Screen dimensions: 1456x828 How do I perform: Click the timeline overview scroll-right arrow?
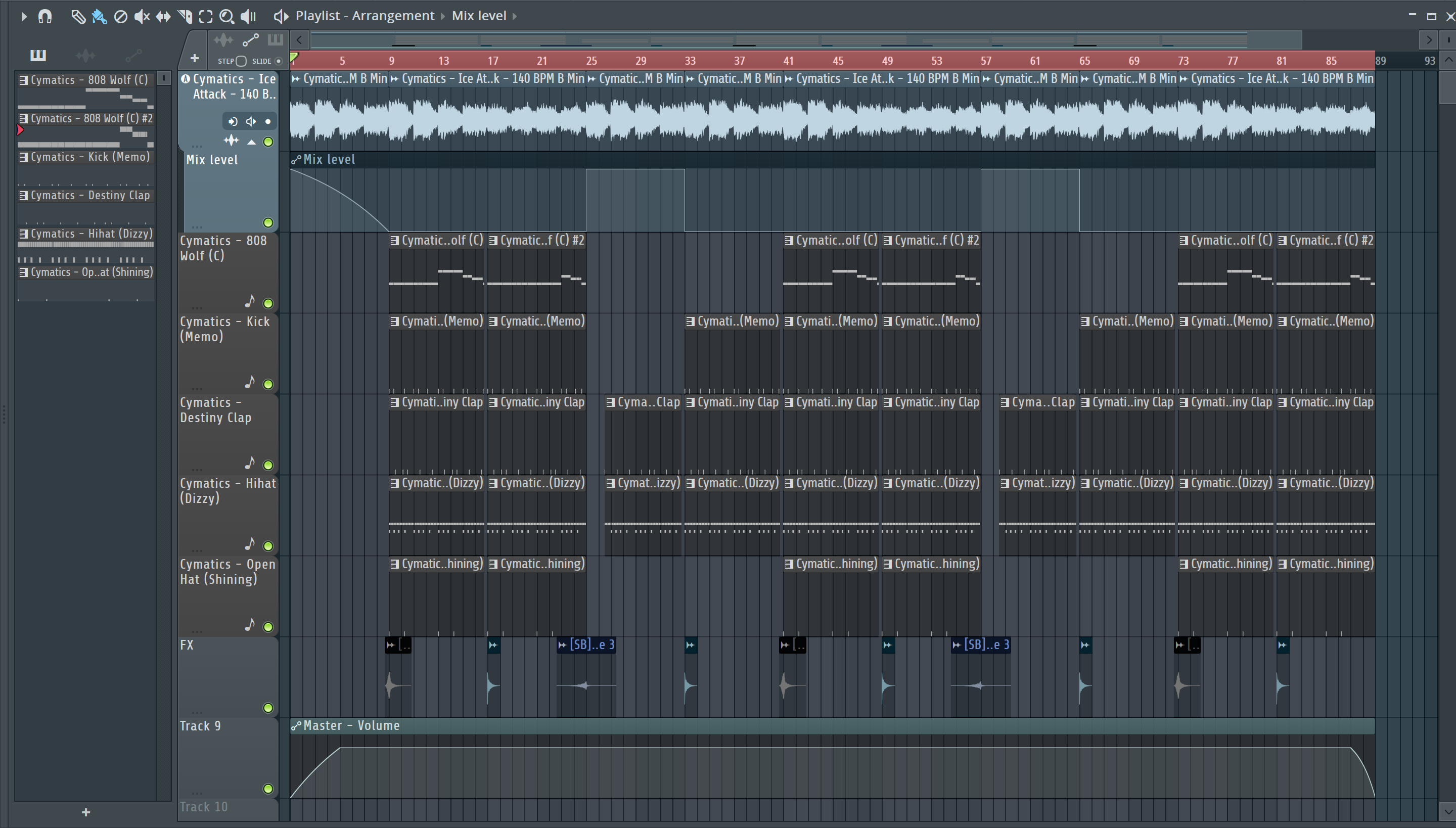tap(1428, 40)
